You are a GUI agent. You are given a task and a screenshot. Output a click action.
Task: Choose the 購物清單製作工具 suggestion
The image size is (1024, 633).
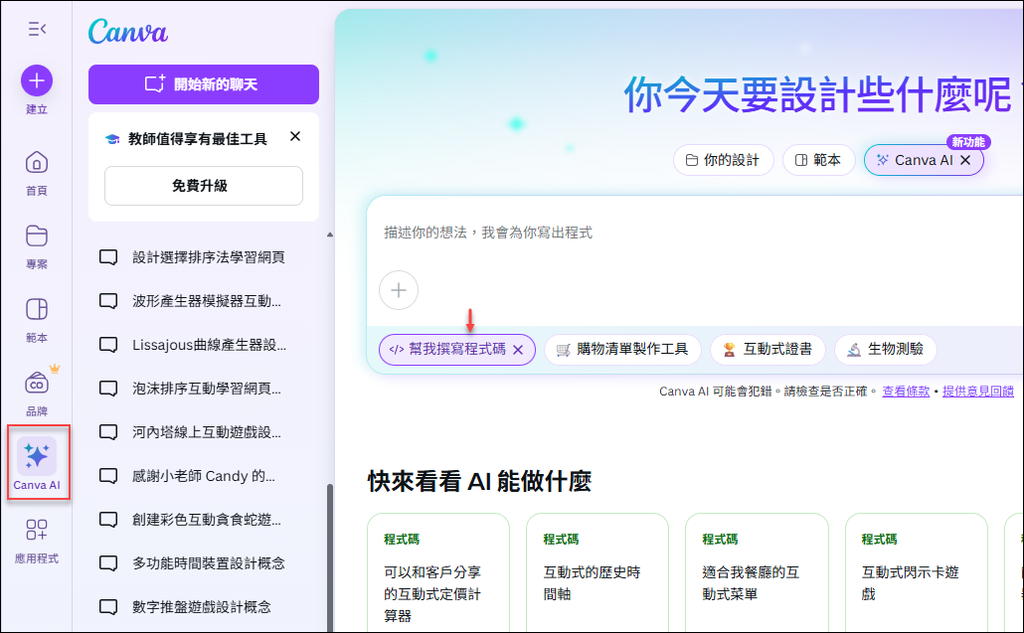pyautogui.click(x=622, y=349)
